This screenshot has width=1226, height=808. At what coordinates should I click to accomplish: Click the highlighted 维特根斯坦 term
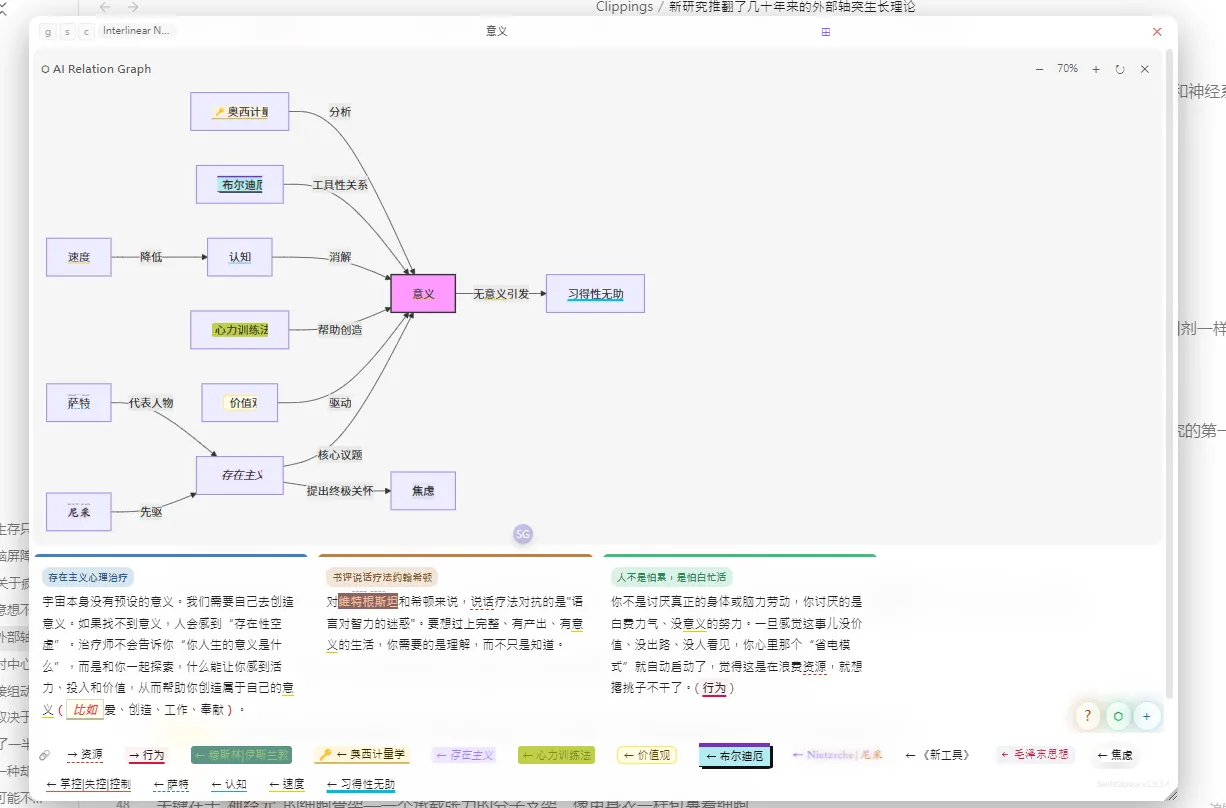coord(368,602)
